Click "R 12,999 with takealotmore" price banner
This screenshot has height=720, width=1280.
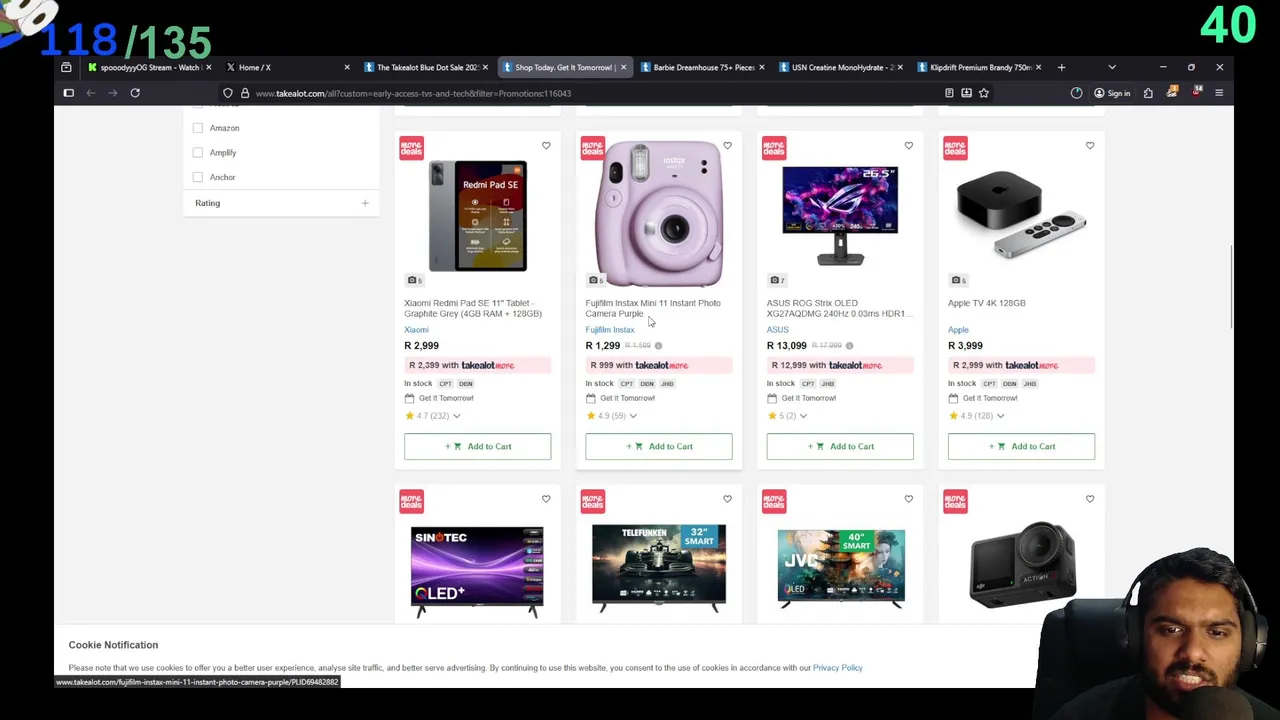[840, 366]
